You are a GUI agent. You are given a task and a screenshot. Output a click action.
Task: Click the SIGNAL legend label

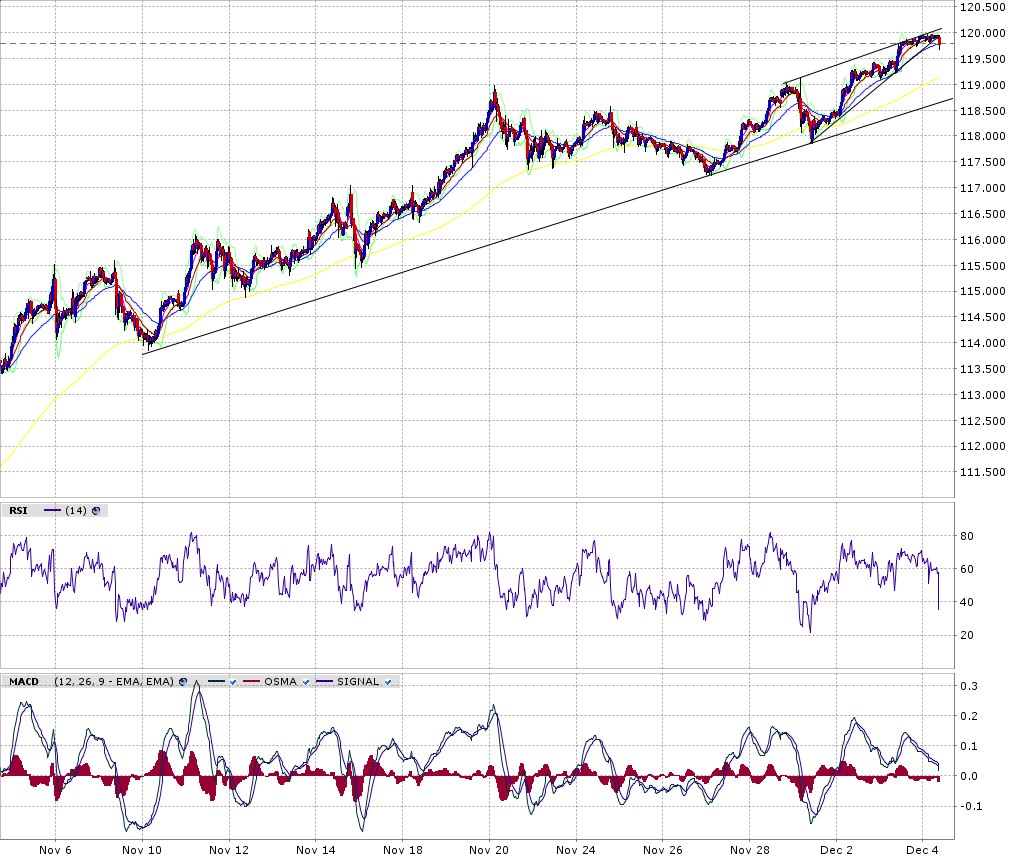click(x=358, y=682)
